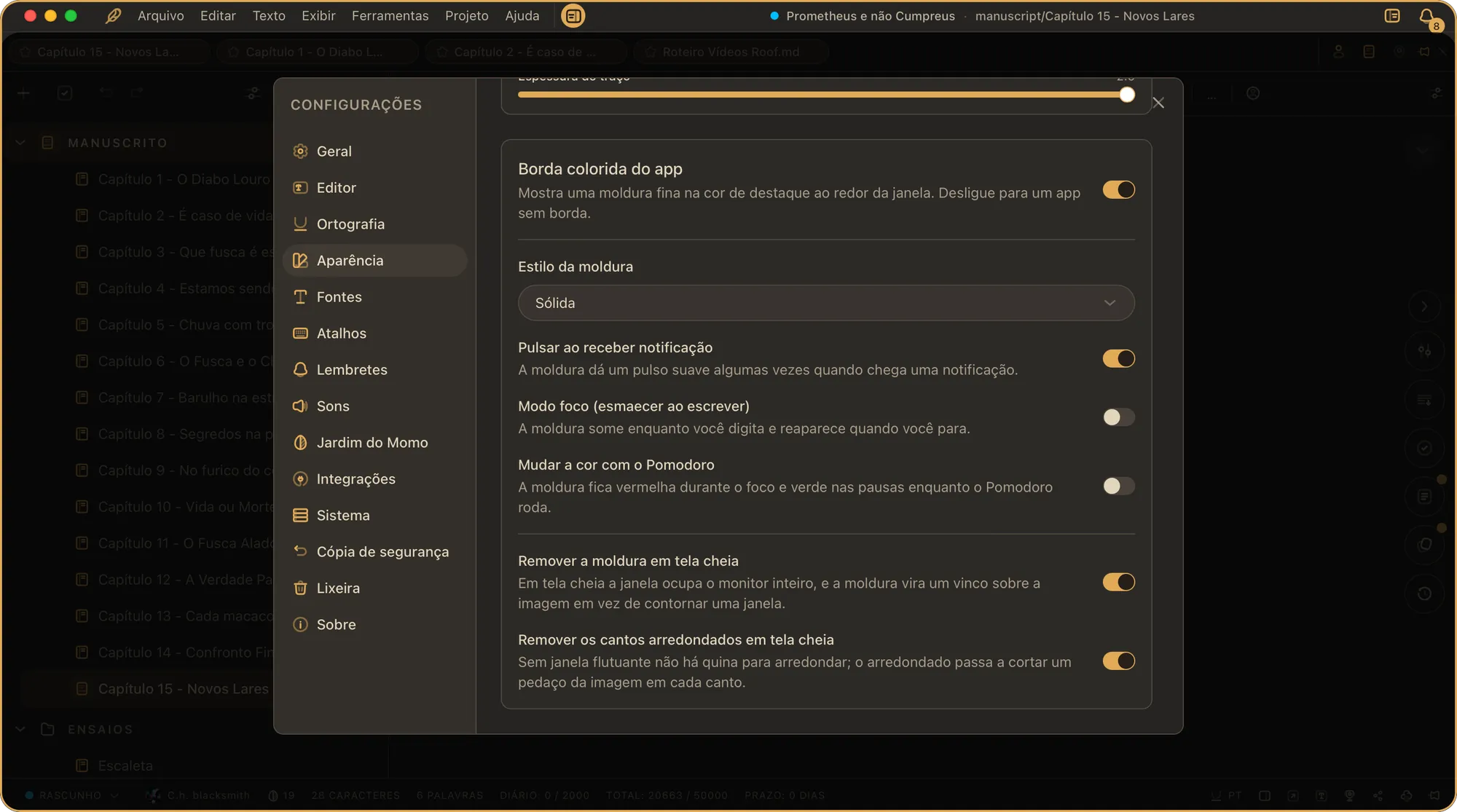Open the Exibir menu
The width and height of the screenshot is (1457, 812).
(318, 15)
